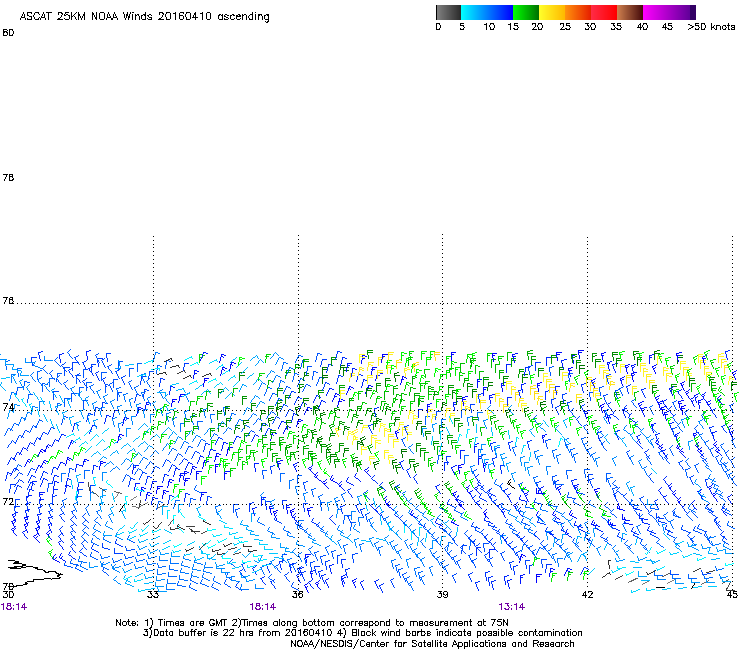This screenshot has height=650, width=740.
Task: Click the ASCAT 25KM NOAA Winds chart title
Action: tap(144, 17)
